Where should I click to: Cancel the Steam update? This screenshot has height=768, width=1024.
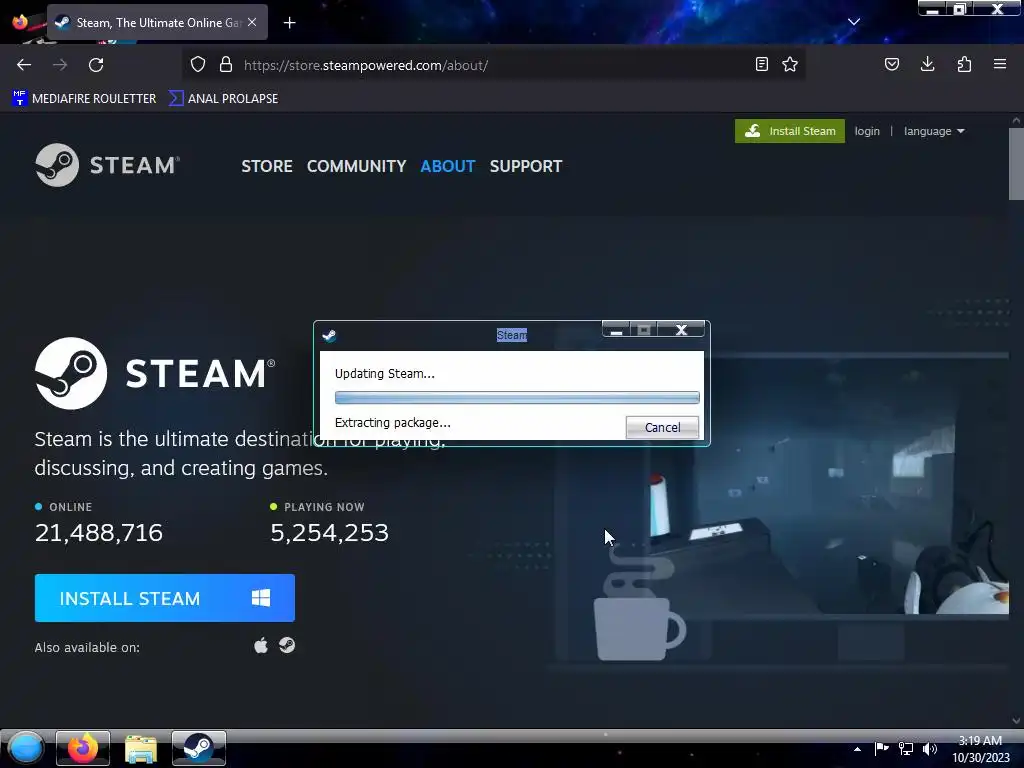tap(662, 427)
